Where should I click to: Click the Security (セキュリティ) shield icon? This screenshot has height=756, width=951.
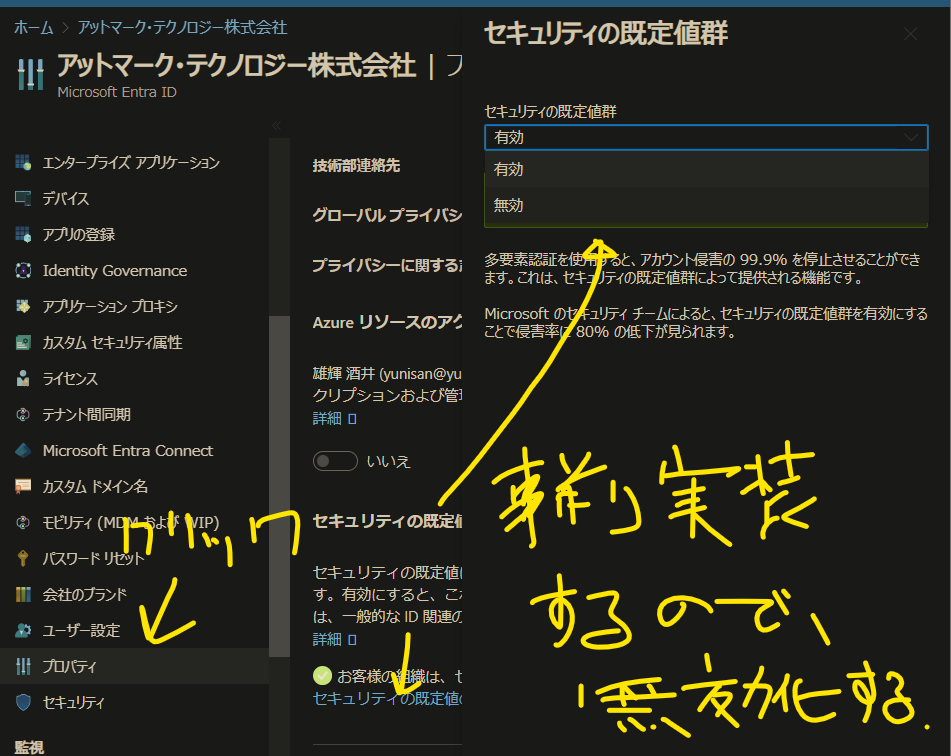click(23, 702)
